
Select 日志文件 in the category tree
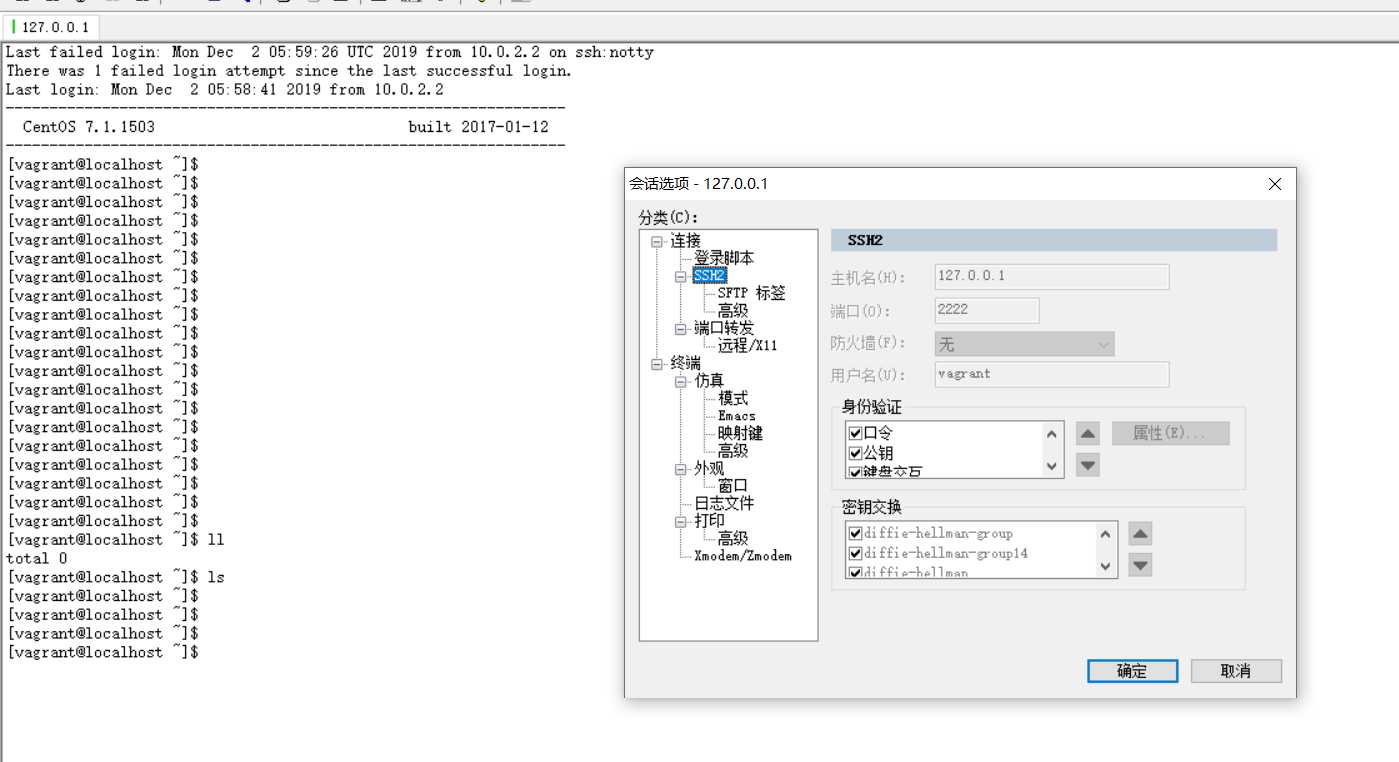coord(724,503)
